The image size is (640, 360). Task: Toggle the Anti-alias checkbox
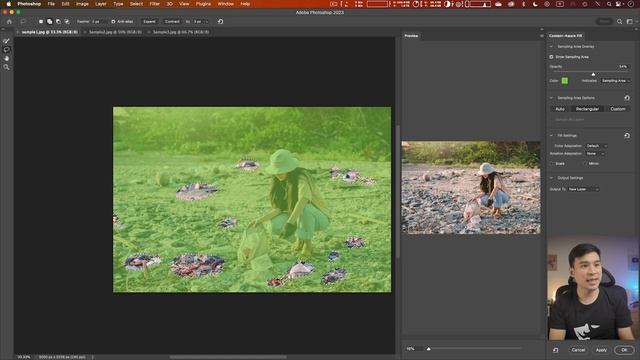click(113, 21)
